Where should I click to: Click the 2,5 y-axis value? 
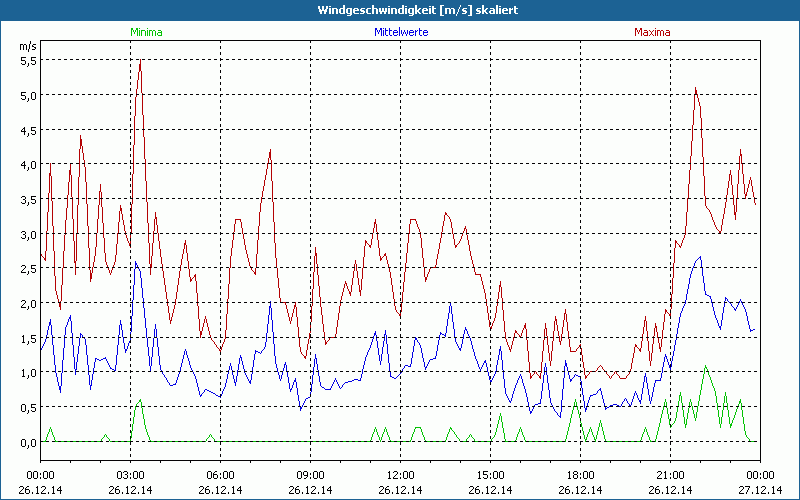coord(29,269)
